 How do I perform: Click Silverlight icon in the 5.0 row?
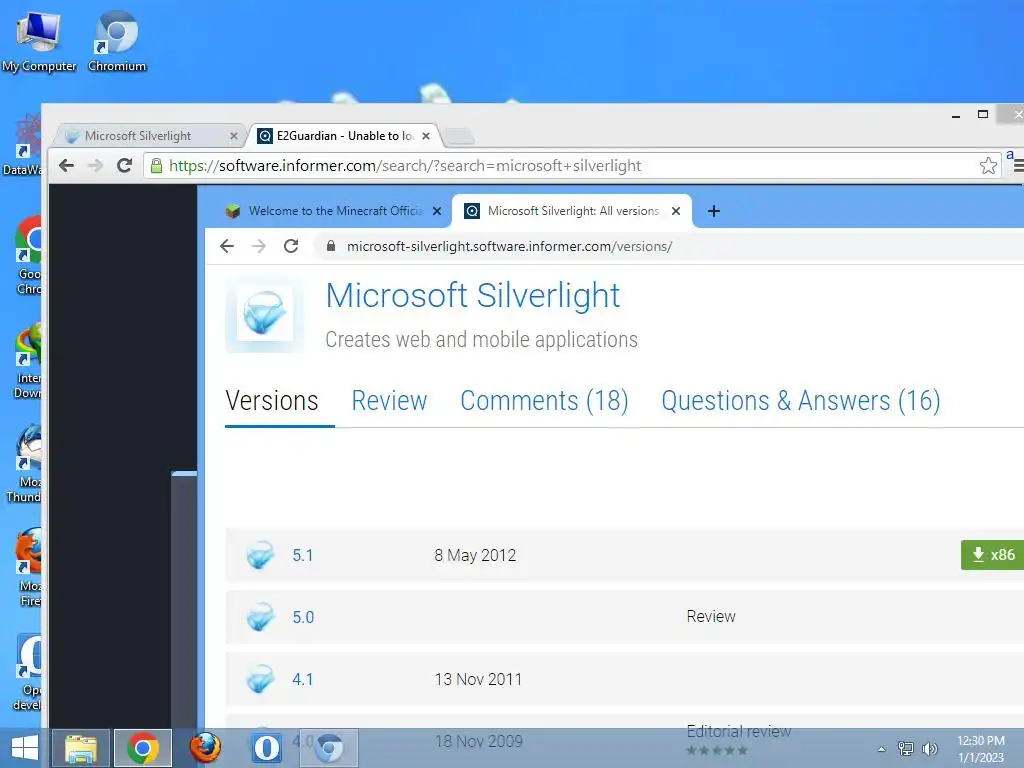click(260, 616)
